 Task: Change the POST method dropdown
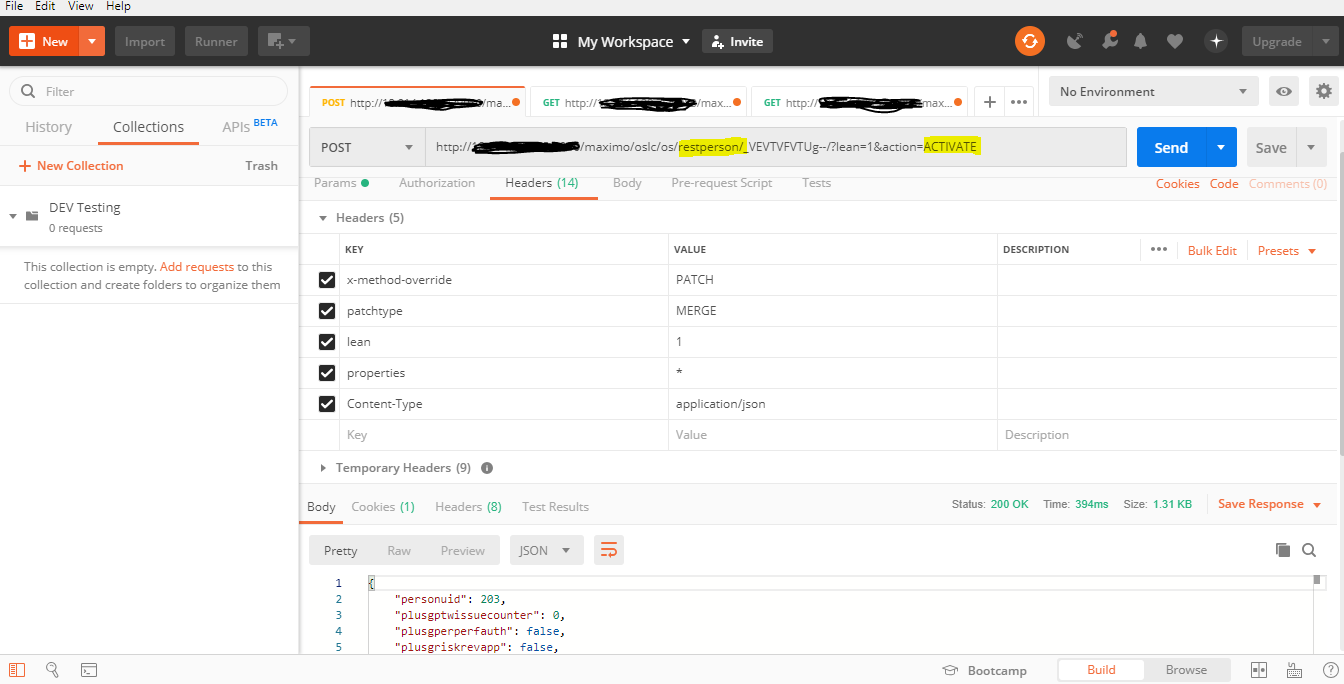point(367,147)
